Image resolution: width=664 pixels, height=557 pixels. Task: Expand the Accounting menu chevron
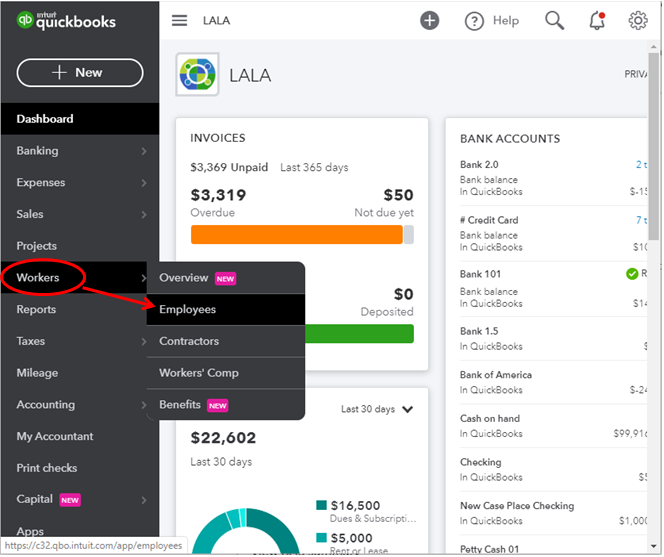pyautogui.click(x=144, y=405)
